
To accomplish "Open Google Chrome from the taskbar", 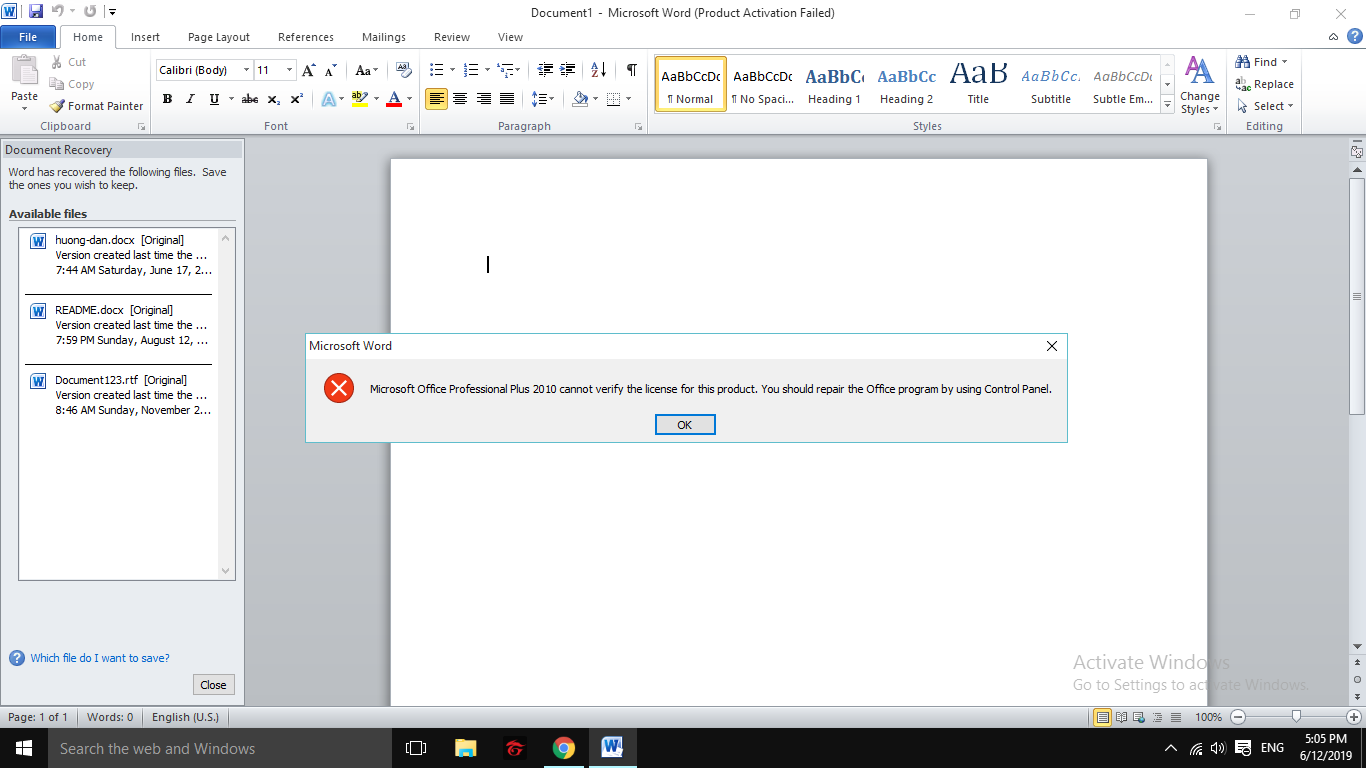I will click(564, 748).
